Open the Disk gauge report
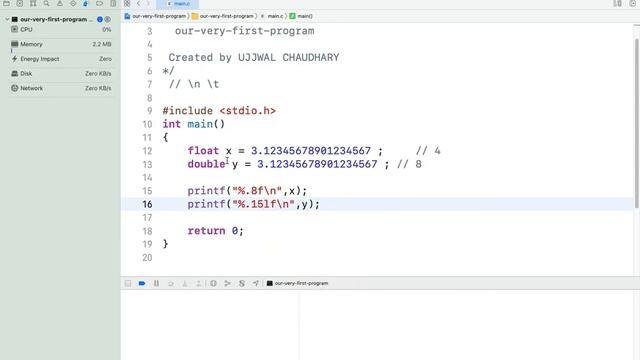This screenshot has height=360, width=640. click(x=60, y=73)
